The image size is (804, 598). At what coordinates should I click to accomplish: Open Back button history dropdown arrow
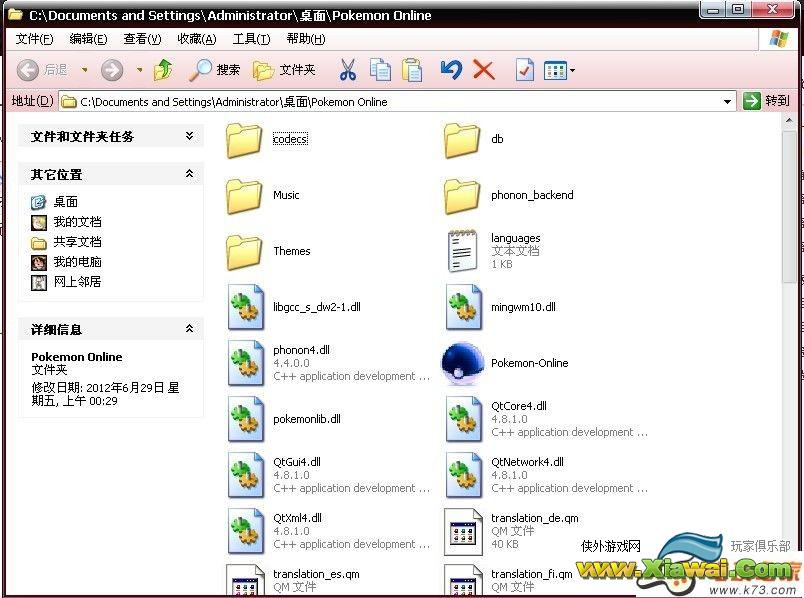85,70
